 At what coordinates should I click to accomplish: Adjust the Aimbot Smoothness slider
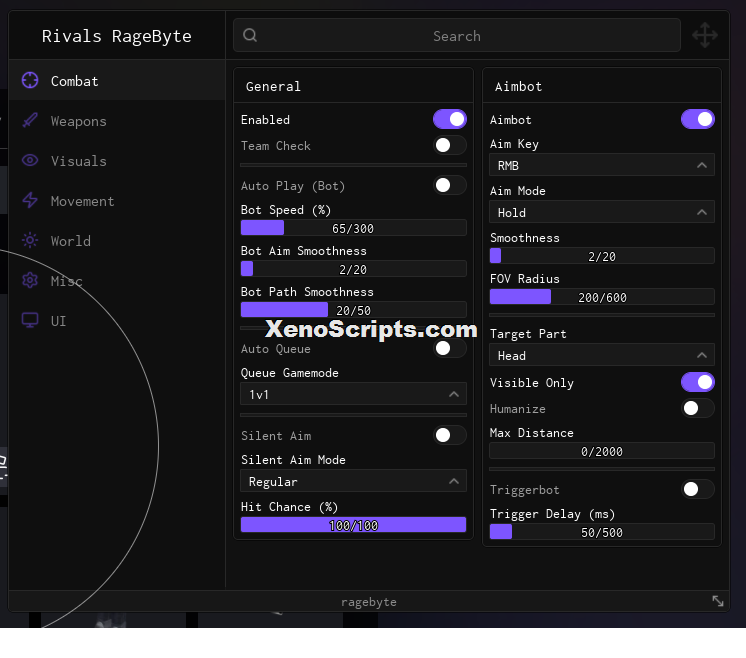coord(602,256)
